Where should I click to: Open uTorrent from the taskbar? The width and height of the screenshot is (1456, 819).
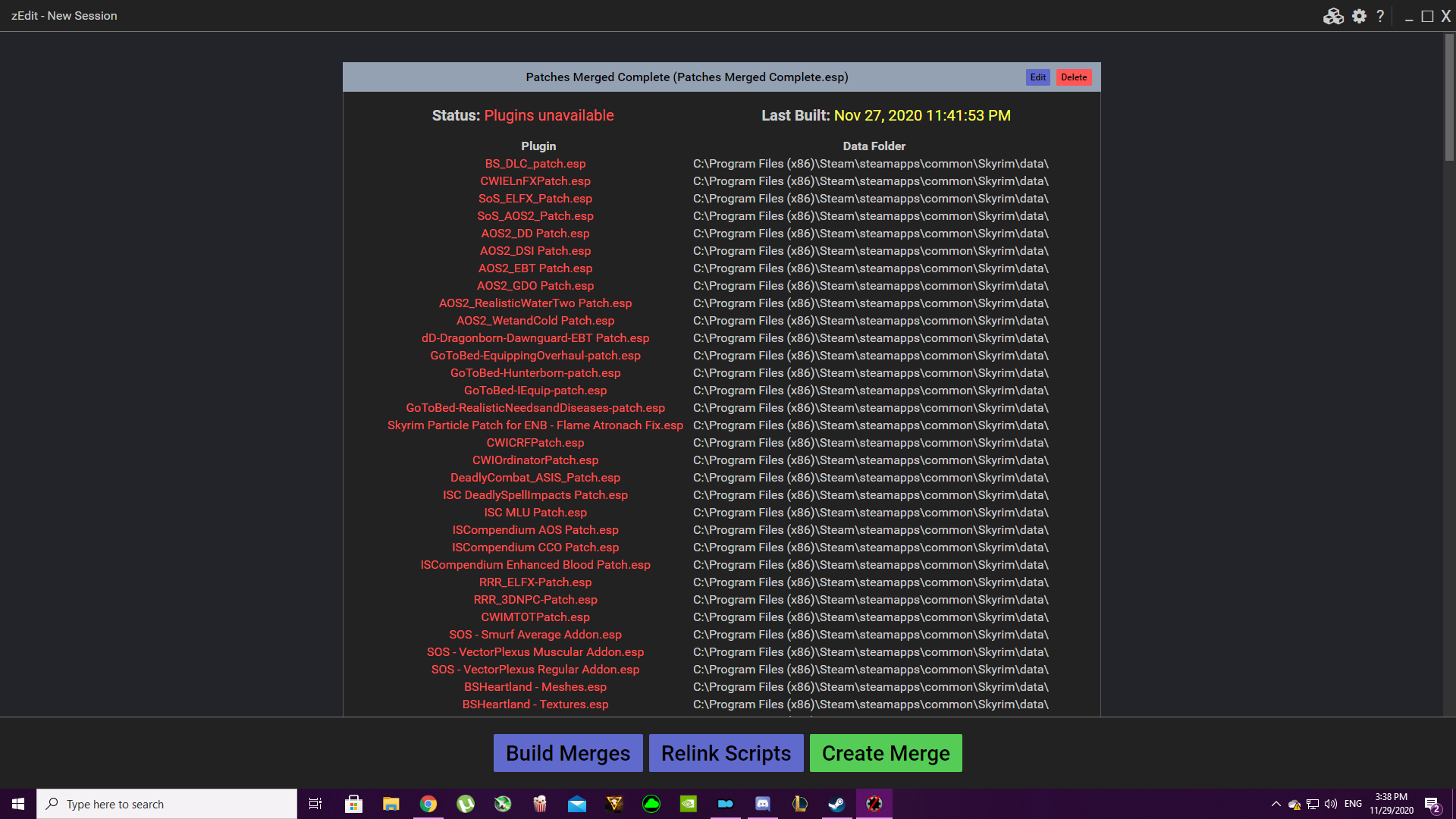click(x=466, y=804)
